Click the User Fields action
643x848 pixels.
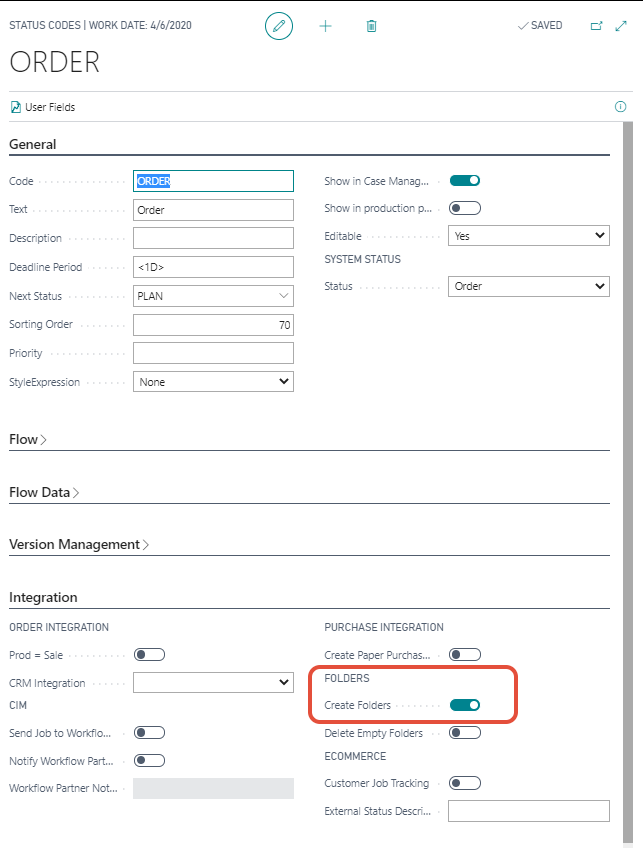click(x=42, y=107)
